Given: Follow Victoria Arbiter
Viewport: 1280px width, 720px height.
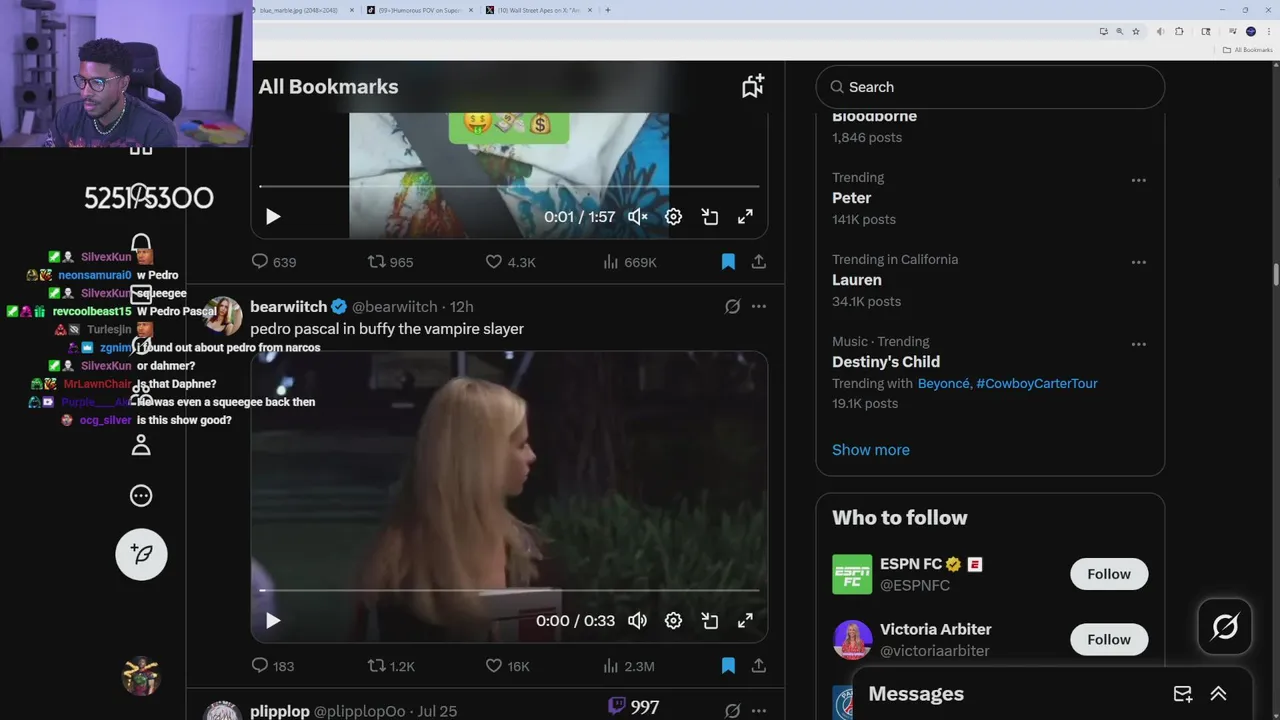Looking at the screenshot, I should [1109, 640].
